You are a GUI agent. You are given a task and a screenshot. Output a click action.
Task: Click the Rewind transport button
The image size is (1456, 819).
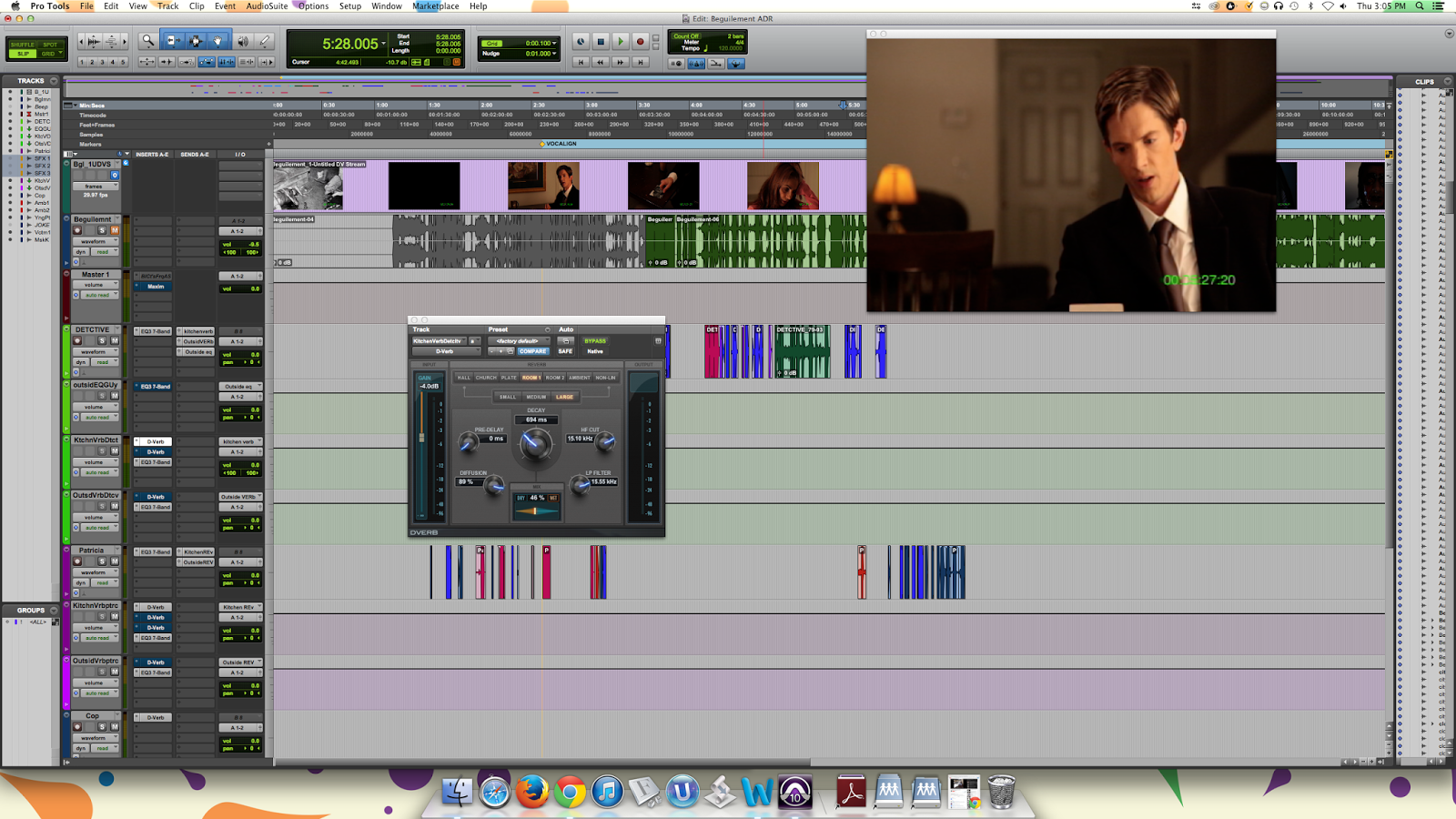coord(601,62)
